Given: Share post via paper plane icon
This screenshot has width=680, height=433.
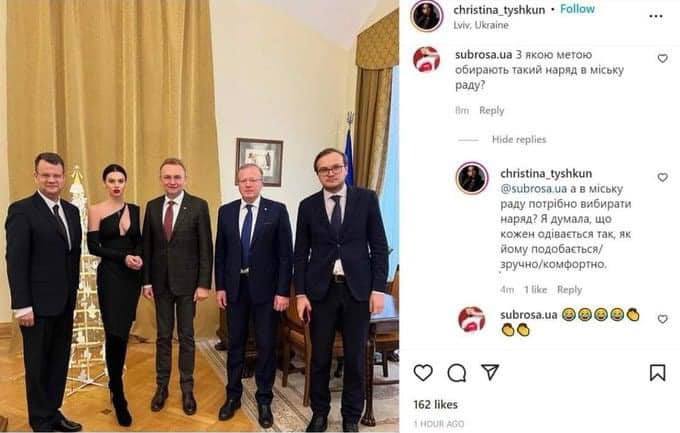Looking at the screenshot, I should coord(490,372).
